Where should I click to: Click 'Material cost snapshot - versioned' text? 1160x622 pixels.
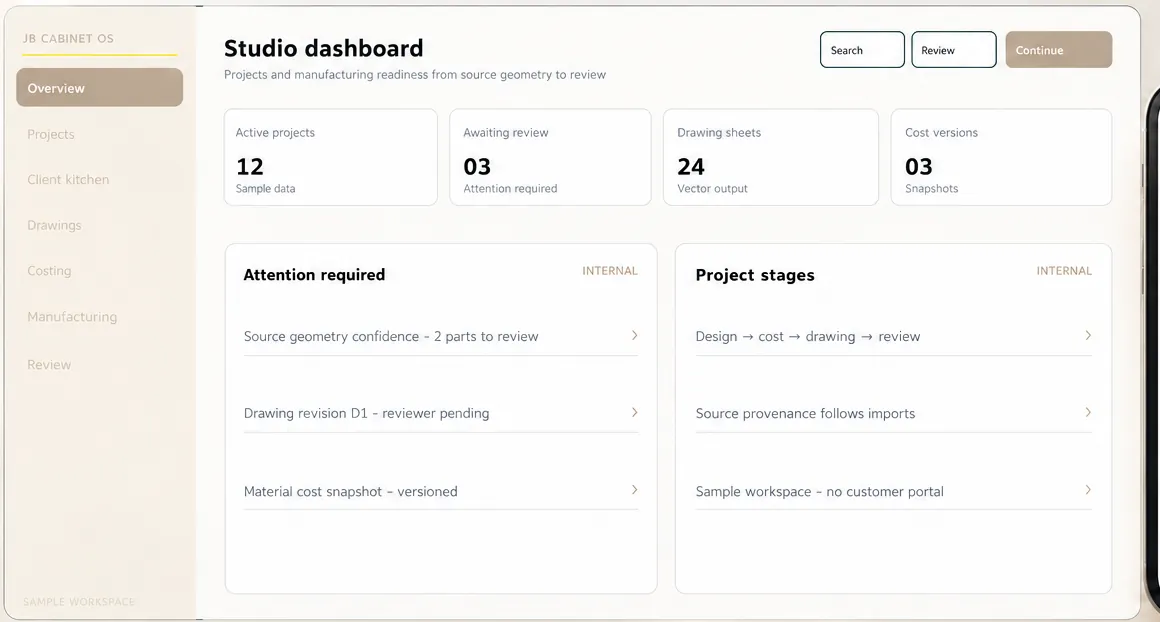(x=351, y=492)
